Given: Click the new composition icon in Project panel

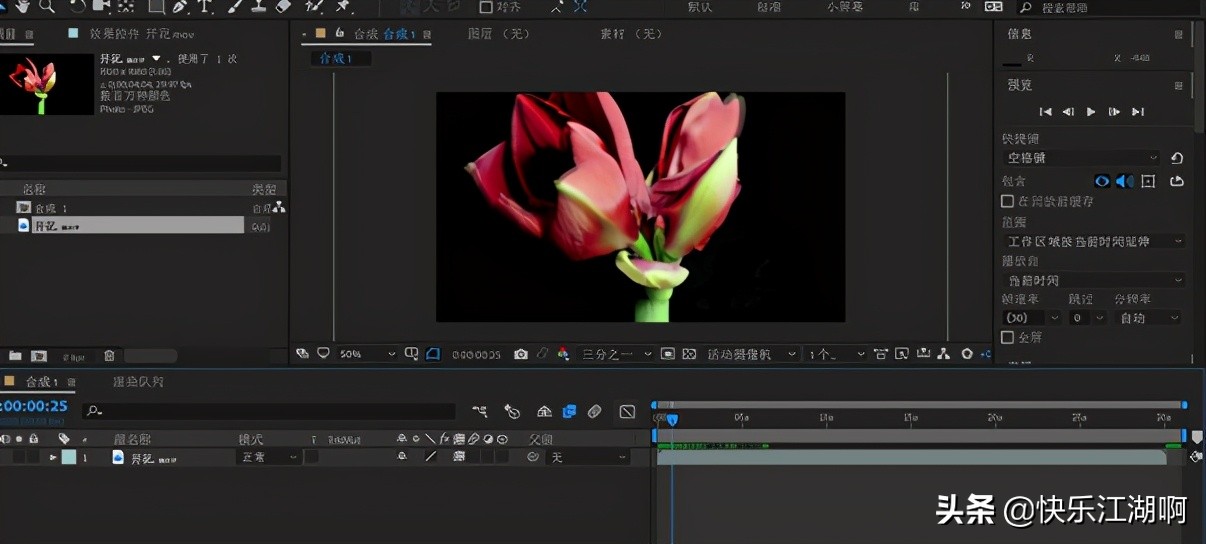Looking at the screenshot, I should click(x=39, y=355).
